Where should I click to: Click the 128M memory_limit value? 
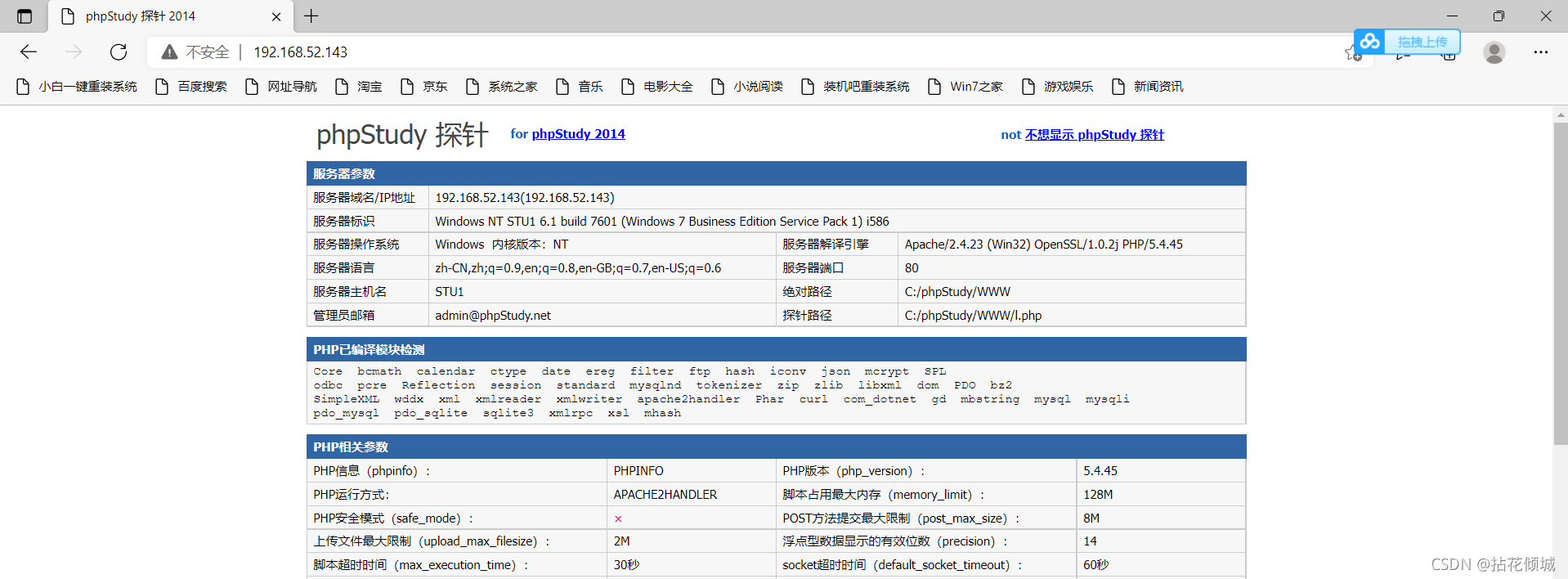tap(1098, 495)
